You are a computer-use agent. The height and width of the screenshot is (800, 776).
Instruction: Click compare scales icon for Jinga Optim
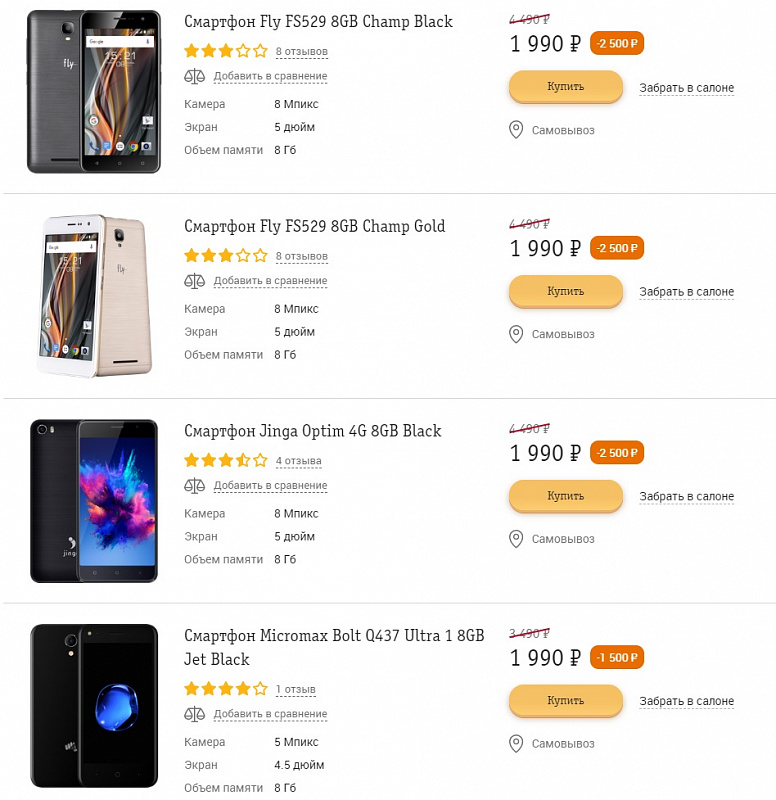click(x=194, y=486)
